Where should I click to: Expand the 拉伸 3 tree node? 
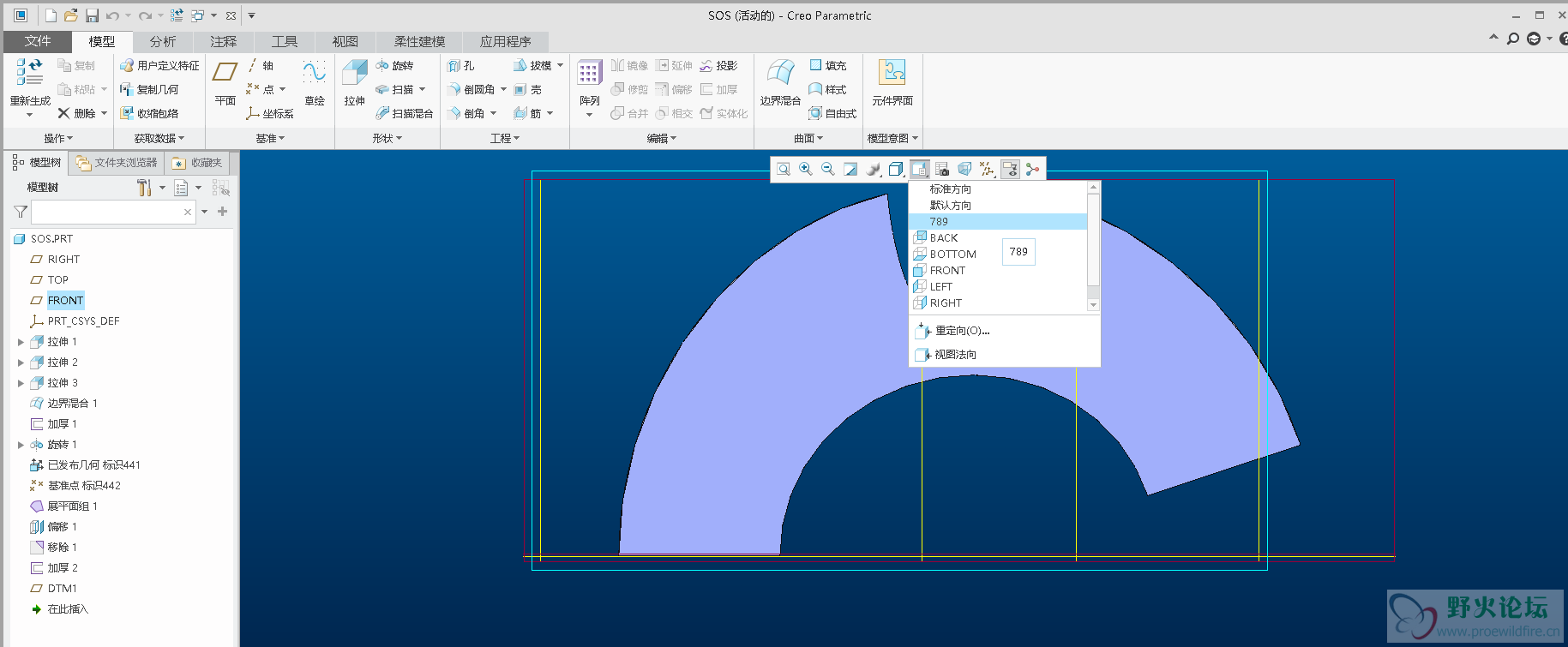[x=21, y=383]
